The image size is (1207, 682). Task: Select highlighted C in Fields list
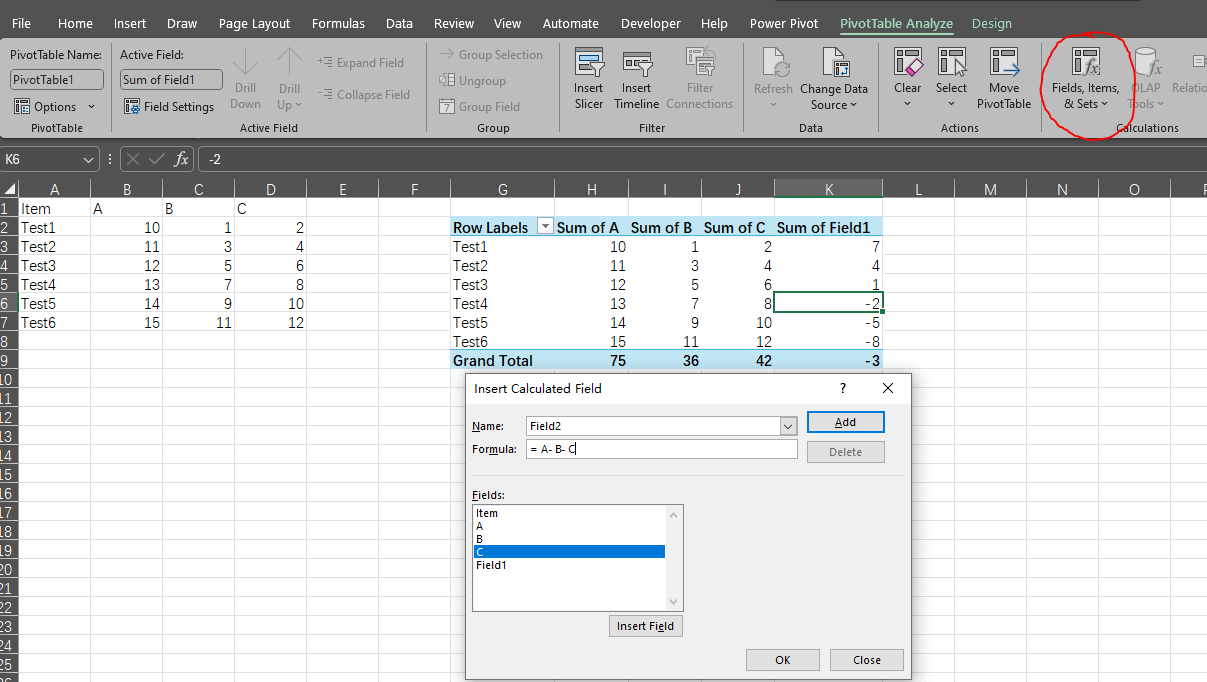tap(569, 552)
